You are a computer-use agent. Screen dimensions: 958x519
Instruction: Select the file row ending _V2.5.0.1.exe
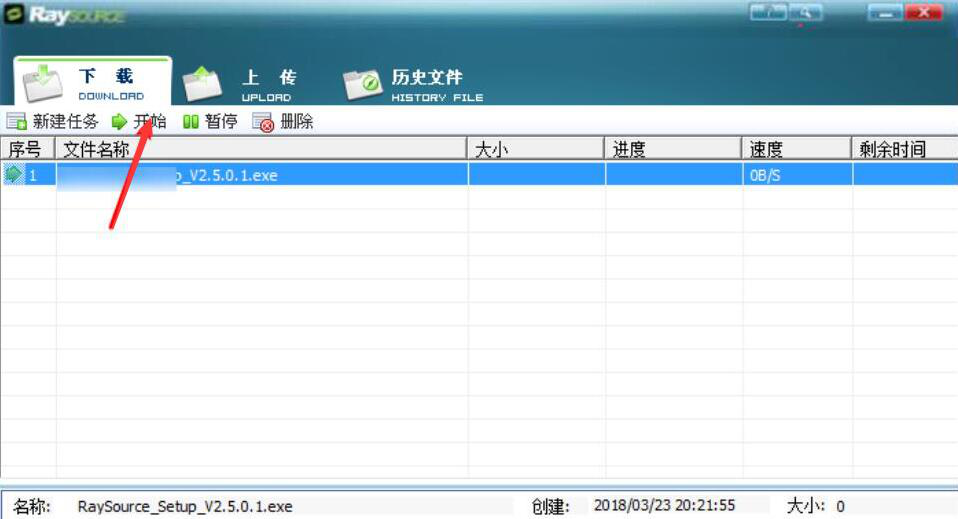[x=479, y=174]
